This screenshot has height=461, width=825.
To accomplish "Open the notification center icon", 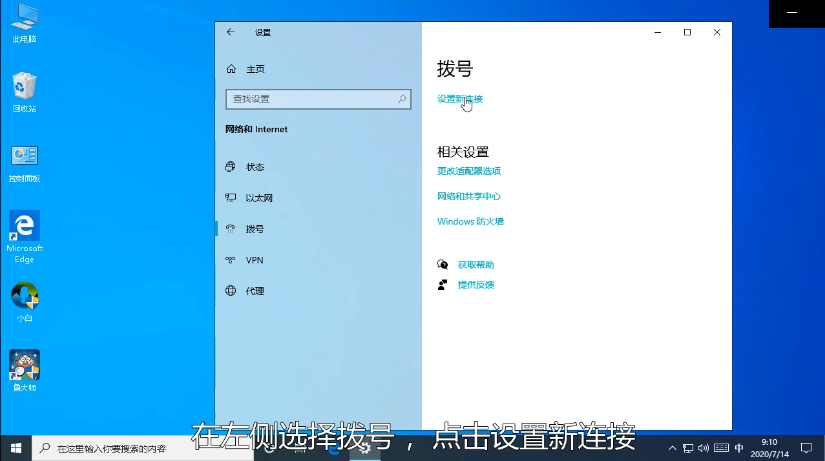I will tap(806, 447).
